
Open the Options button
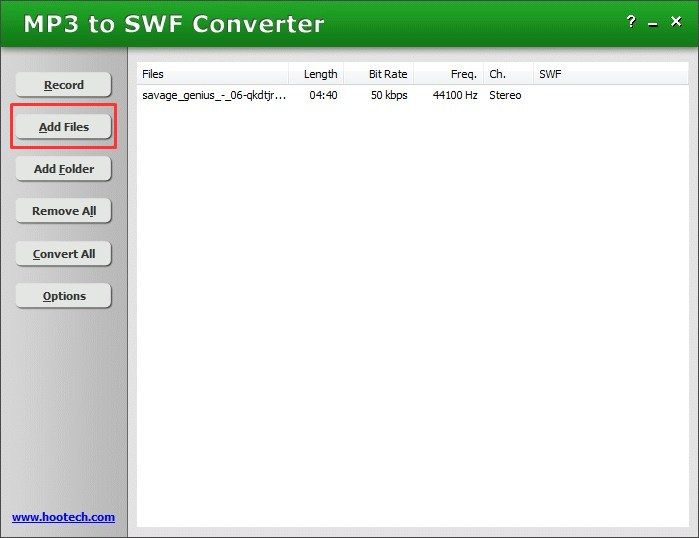[x=63, y=296]
